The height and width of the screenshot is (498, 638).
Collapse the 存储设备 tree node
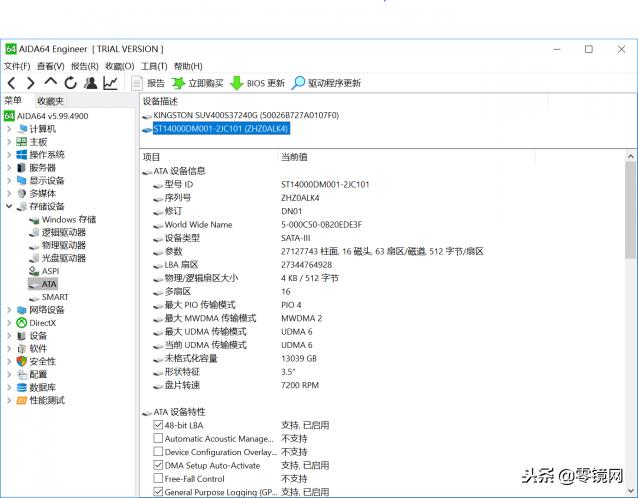(9, 206)
